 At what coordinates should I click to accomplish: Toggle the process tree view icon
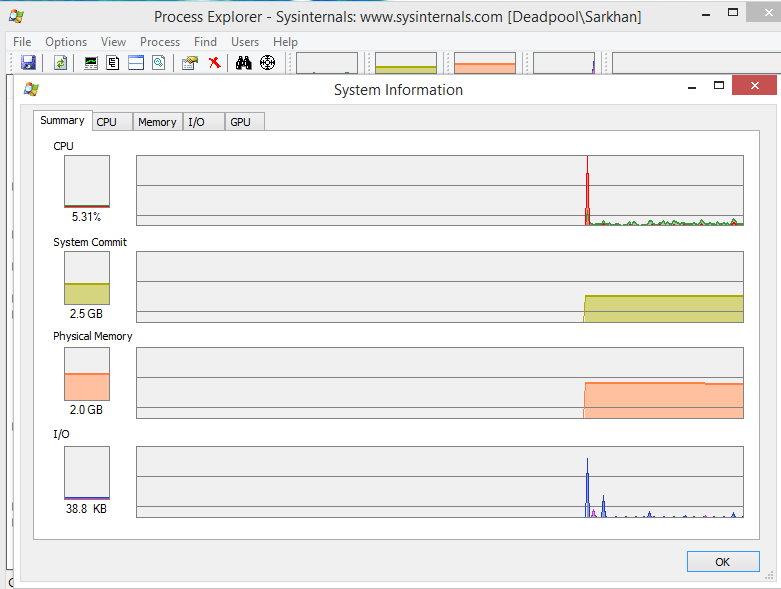[x=113, y=63]
